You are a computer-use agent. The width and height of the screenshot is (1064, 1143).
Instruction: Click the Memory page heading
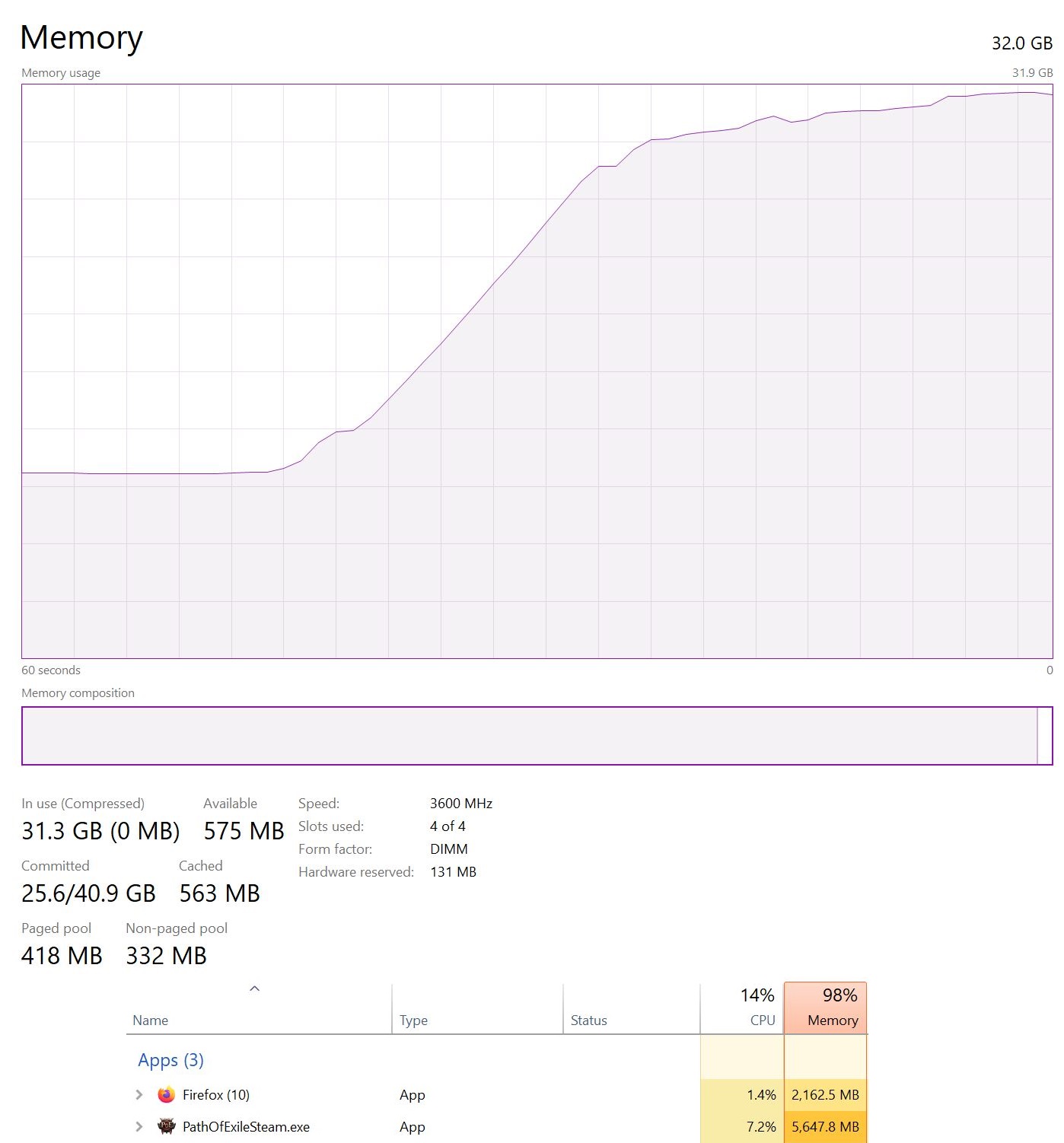pos(81,37)
